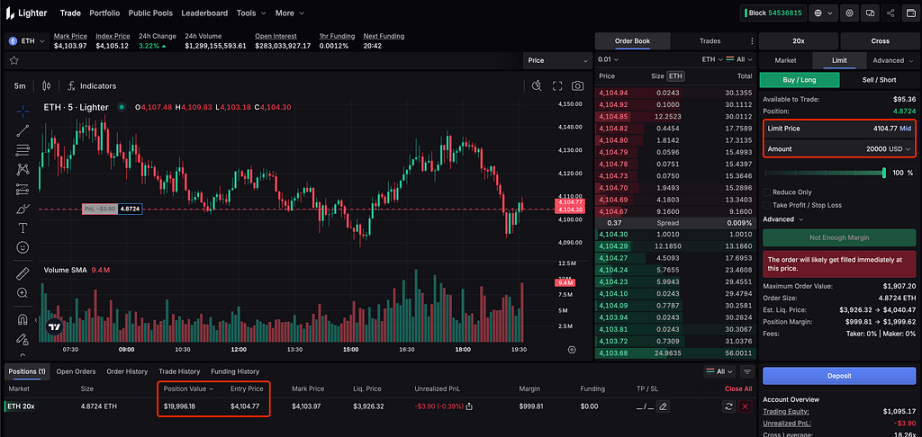Click the camera snapshot icon
The height and width of the screenshot is (437, 922).
pyautogui.click(x=577, y=86)
